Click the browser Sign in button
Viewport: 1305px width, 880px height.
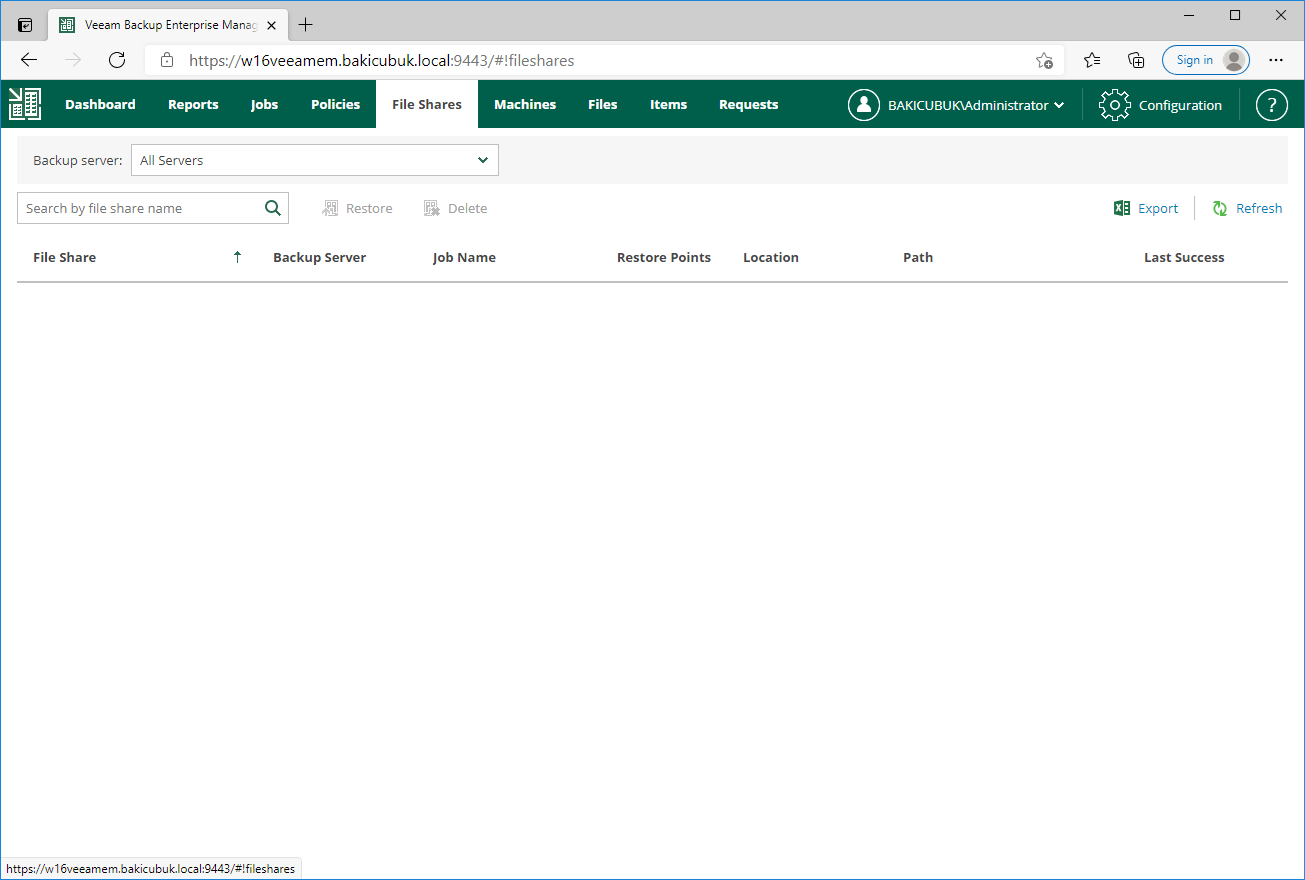pos(1206,60)
